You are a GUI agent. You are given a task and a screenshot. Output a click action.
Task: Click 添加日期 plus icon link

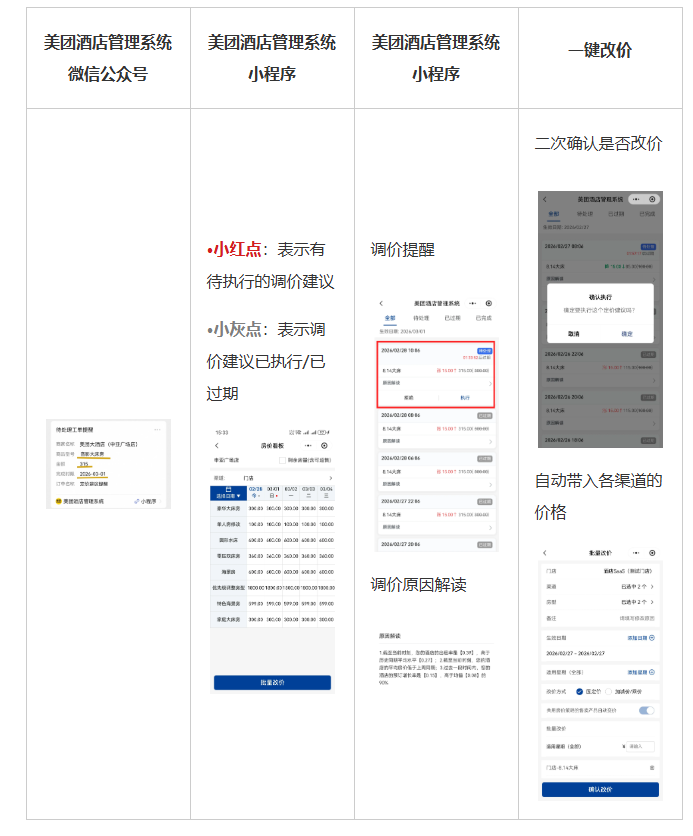pos(641,638)
